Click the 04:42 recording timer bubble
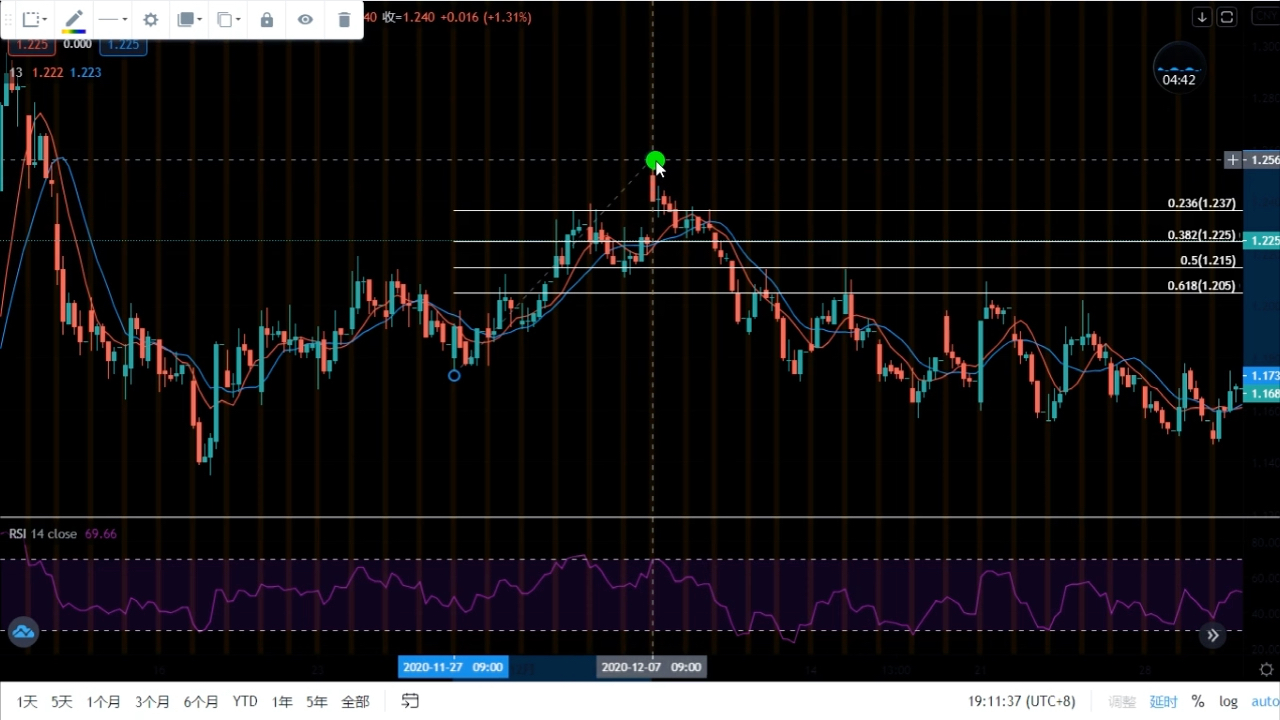This screenshot has height=720, width=1280. point(1179,67)
